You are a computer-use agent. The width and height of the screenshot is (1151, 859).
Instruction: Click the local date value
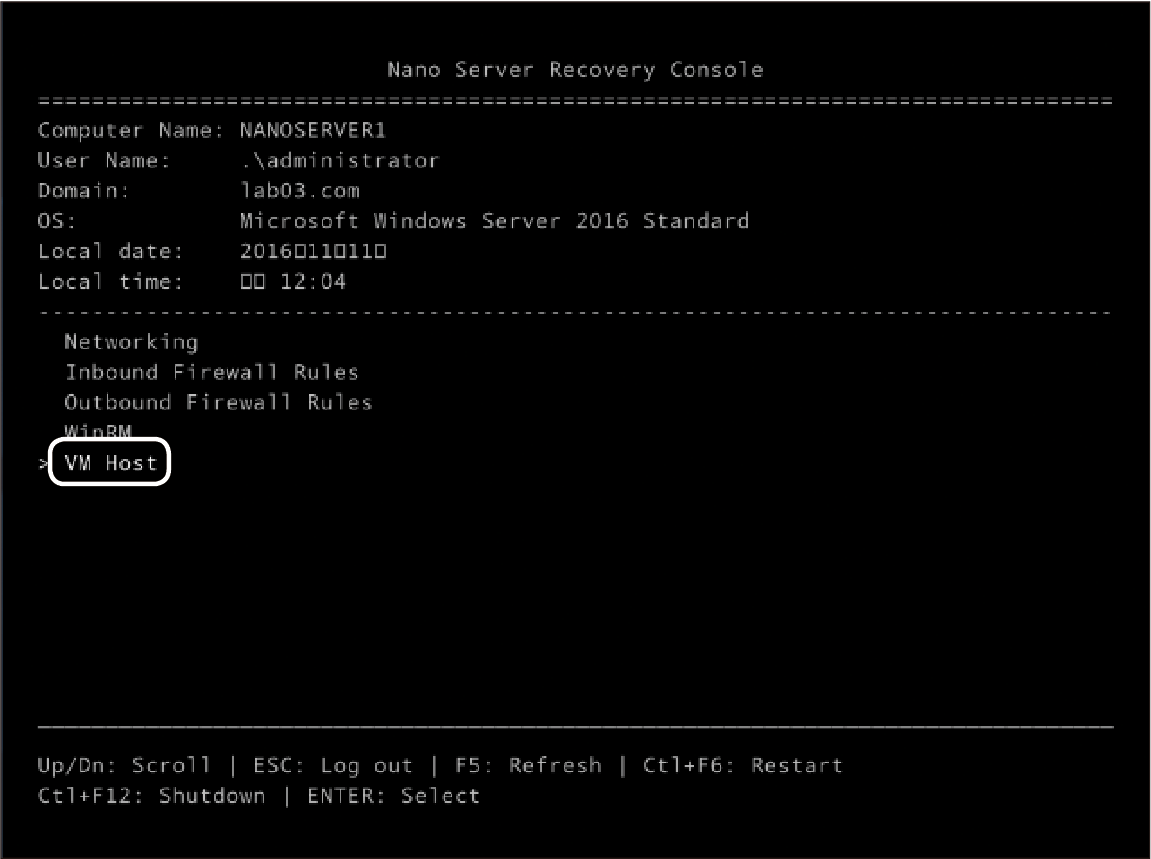point(313,251)
